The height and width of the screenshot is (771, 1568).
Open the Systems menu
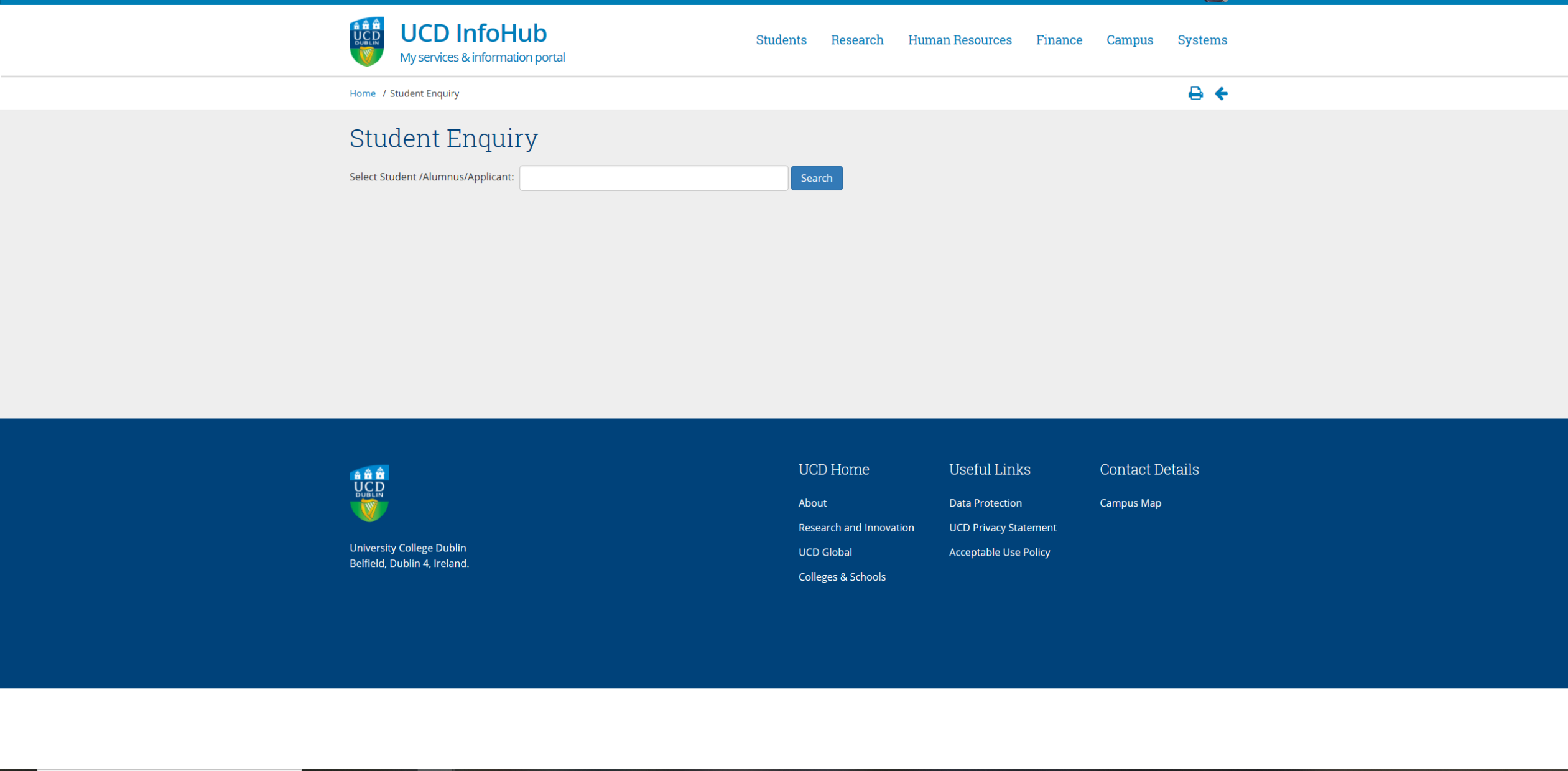click(x=1202, y=40)
